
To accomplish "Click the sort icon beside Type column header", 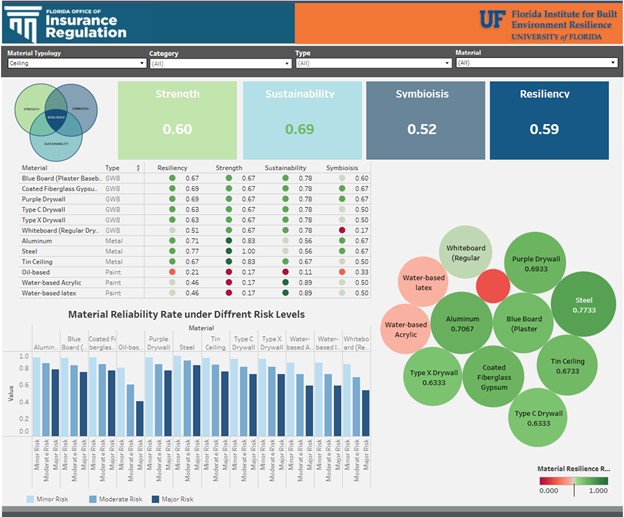I will click(138, 167).
